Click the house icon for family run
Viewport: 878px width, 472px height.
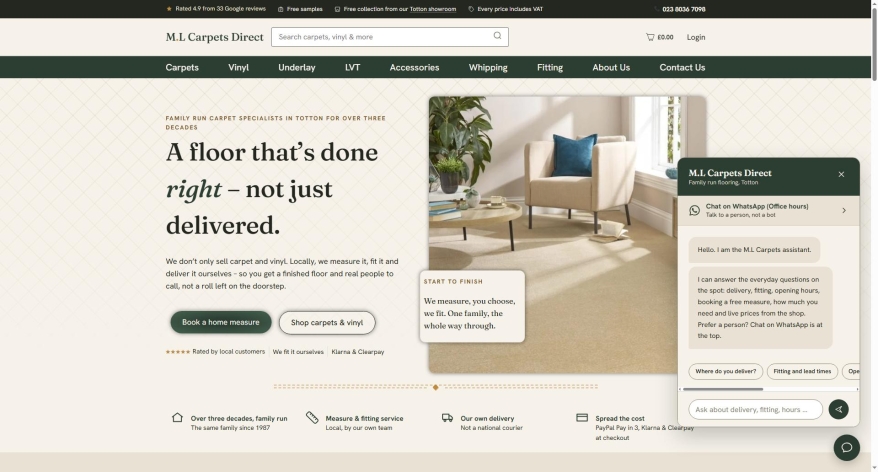tap(177, 417)
